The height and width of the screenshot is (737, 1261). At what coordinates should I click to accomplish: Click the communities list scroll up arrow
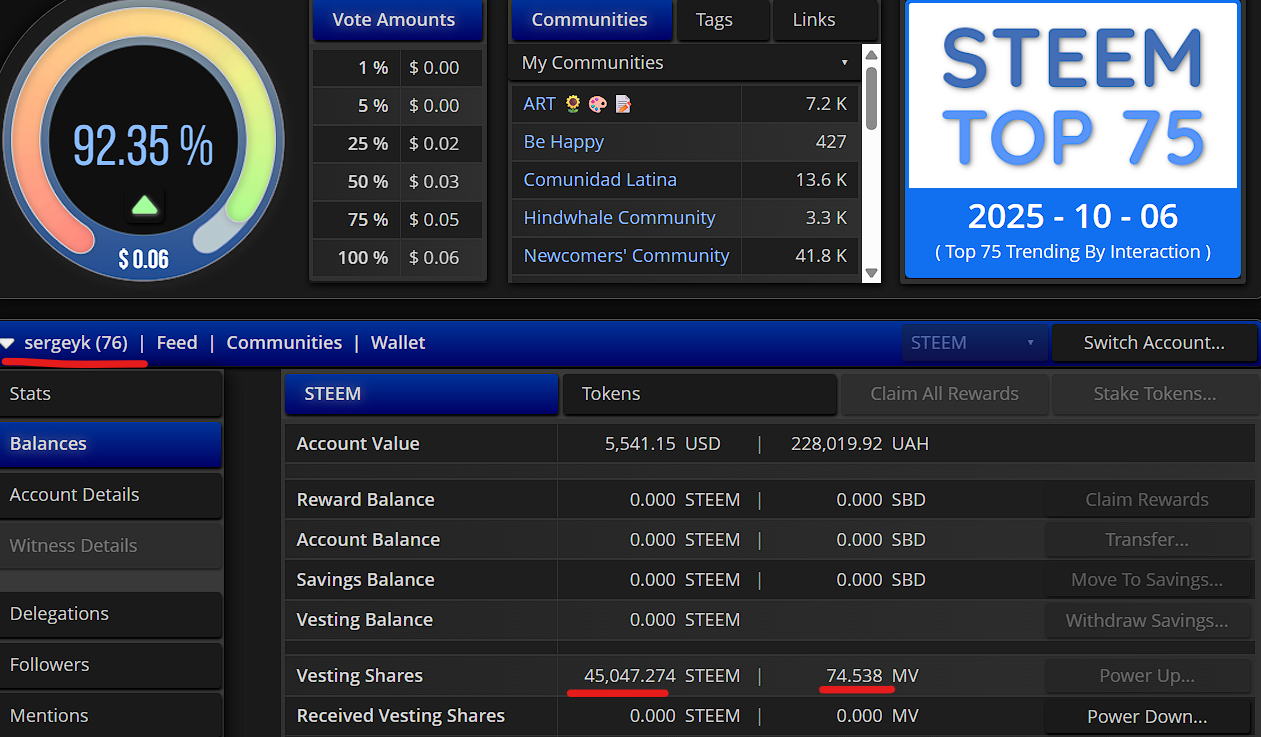(x=871, y=55)
